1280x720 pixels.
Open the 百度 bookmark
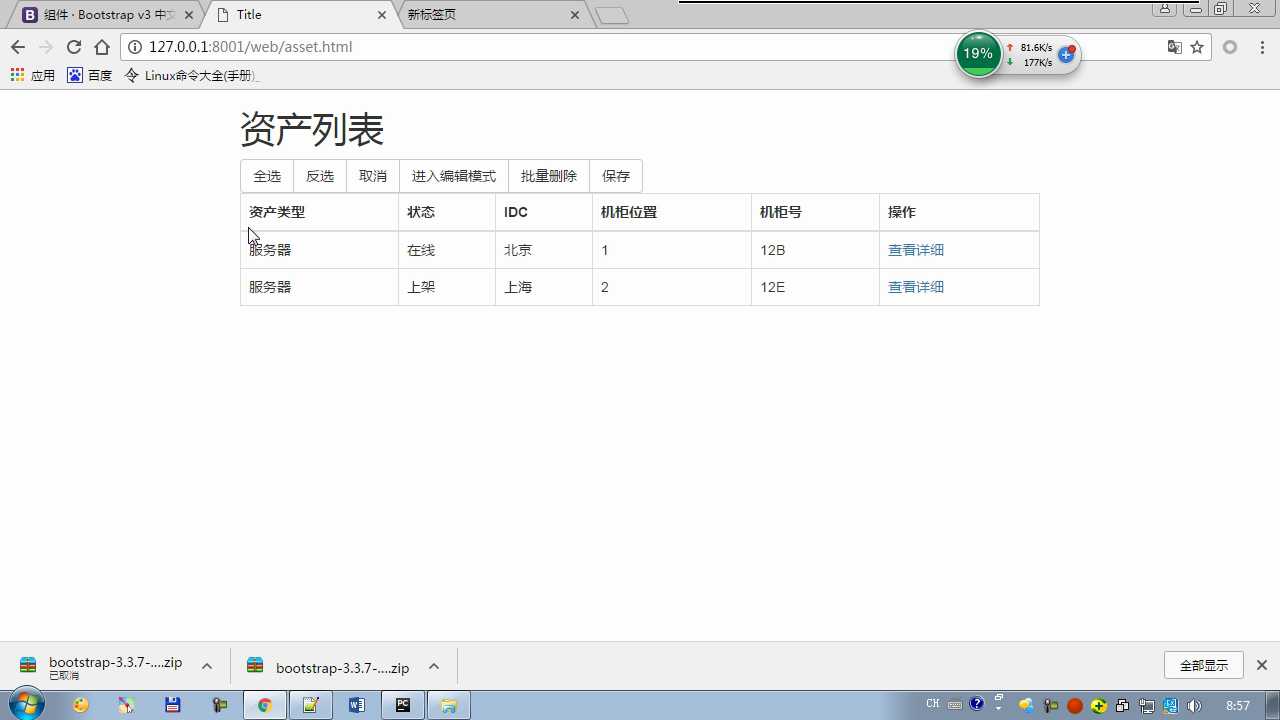[x=90, y=75]
